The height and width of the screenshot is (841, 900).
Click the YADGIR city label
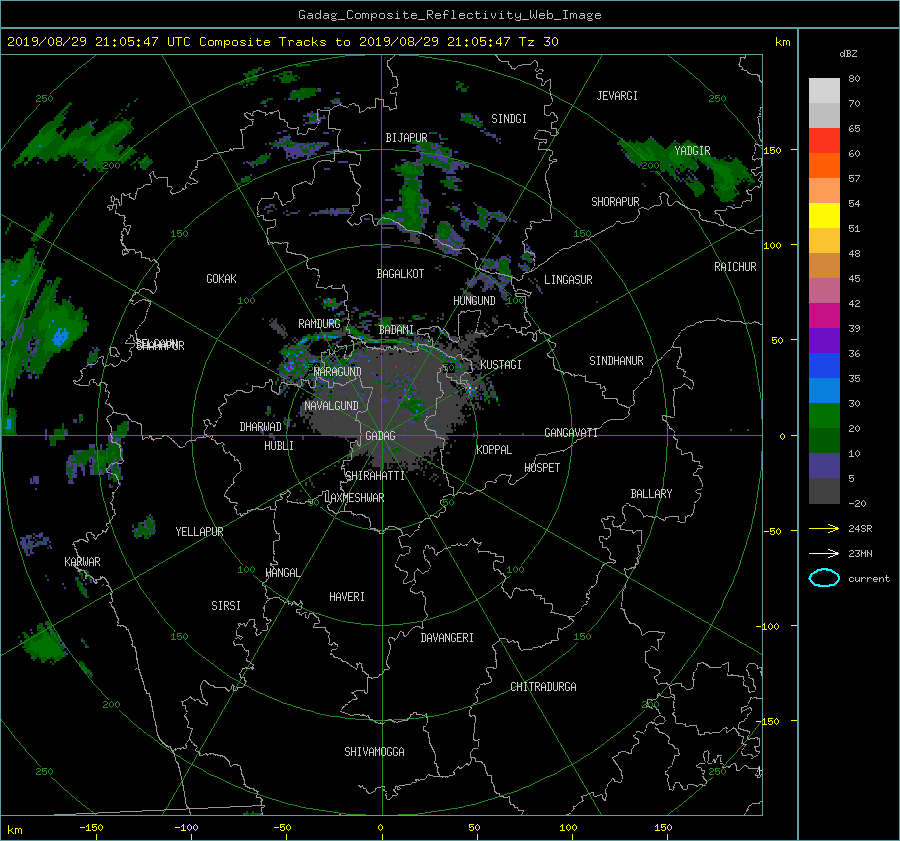click(x=692, y=151)
